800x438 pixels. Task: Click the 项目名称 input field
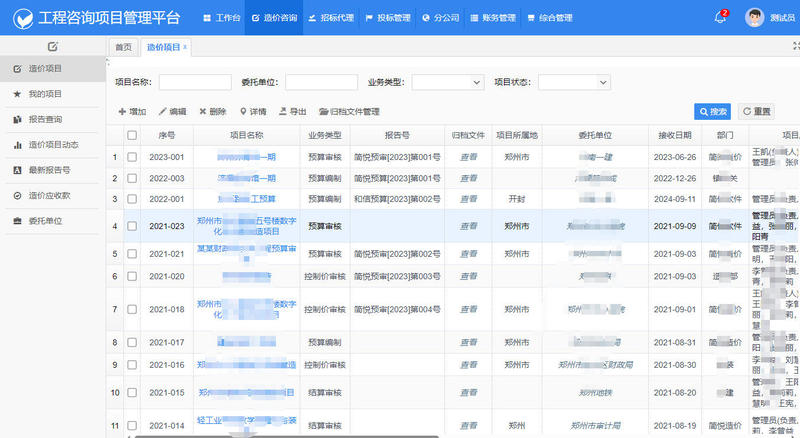pos(195,83)
